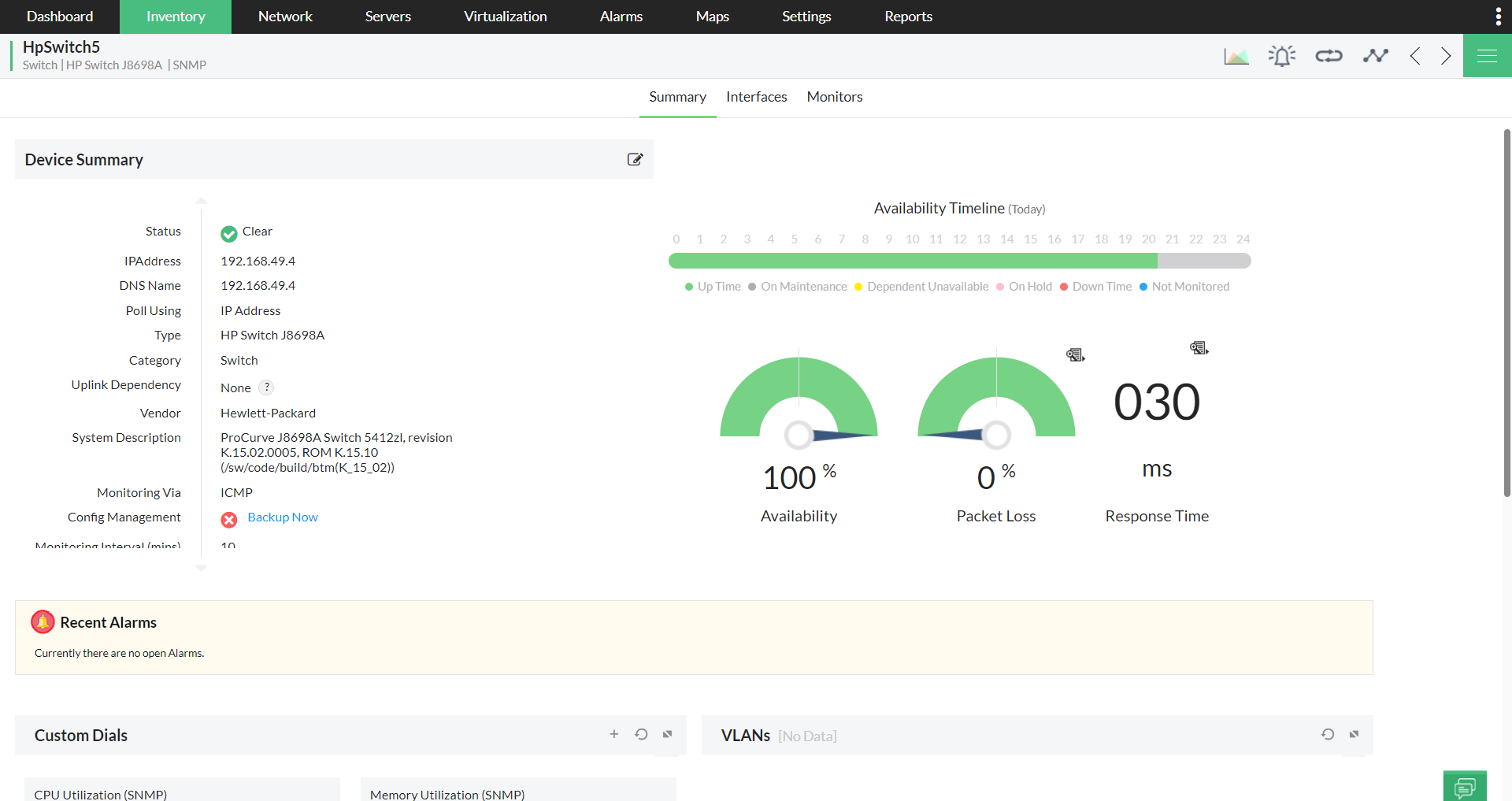The height and width of the screenshot is (801, 1512).
Task: Click Backup Now for Config Management
Action: click(282, 517)
